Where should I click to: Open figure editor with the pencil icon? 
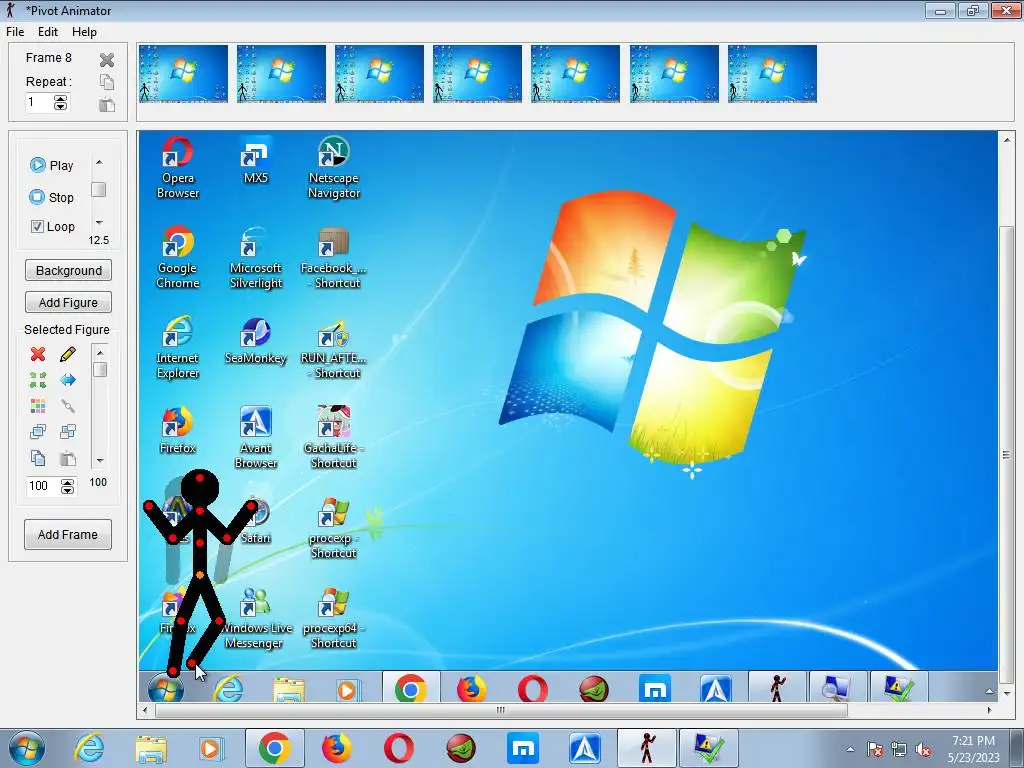coord(68,354)
